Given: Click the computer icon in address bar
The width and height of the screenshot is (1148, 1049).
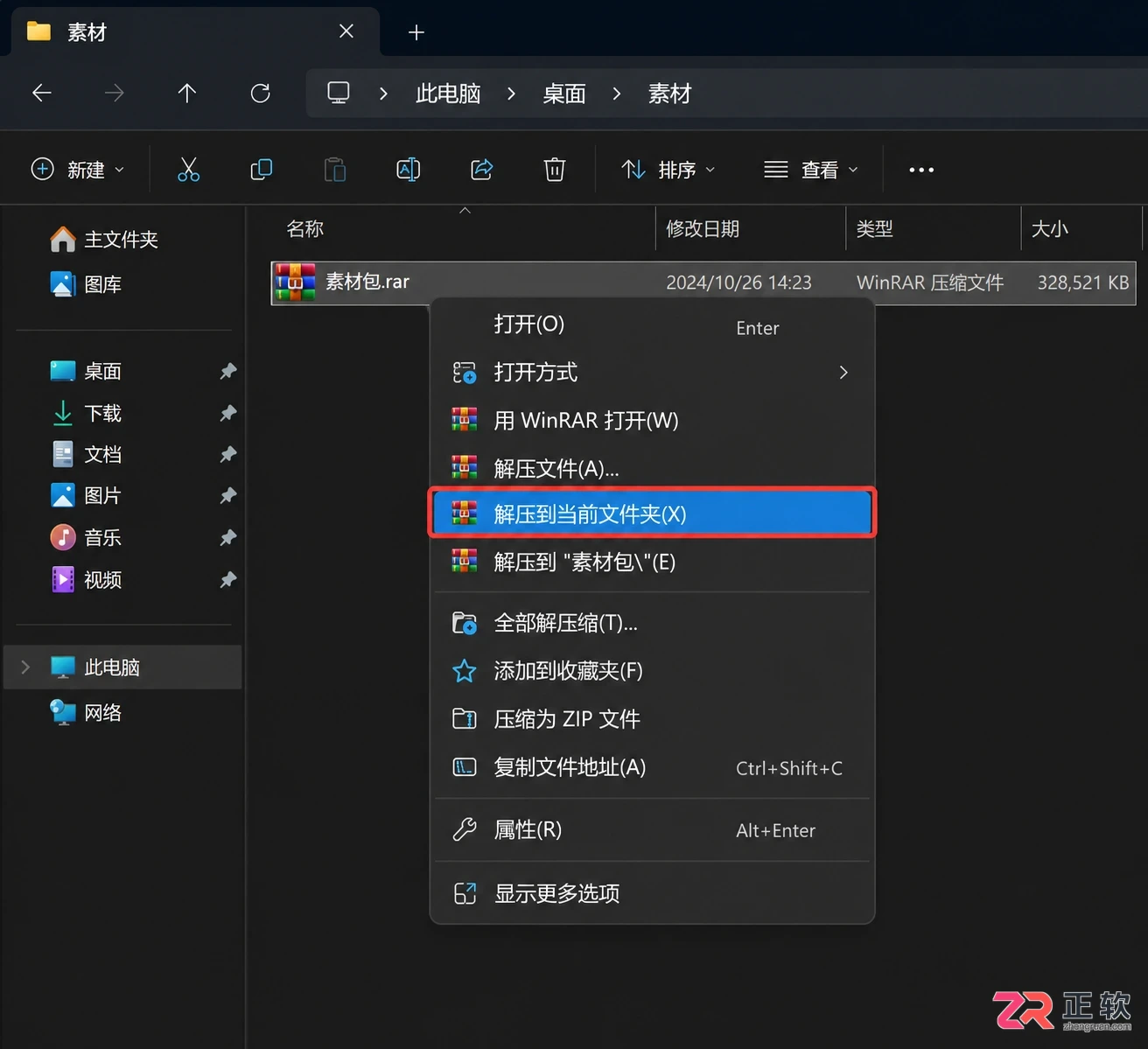Looking at the screenshot, I should [x=339, y=93].
